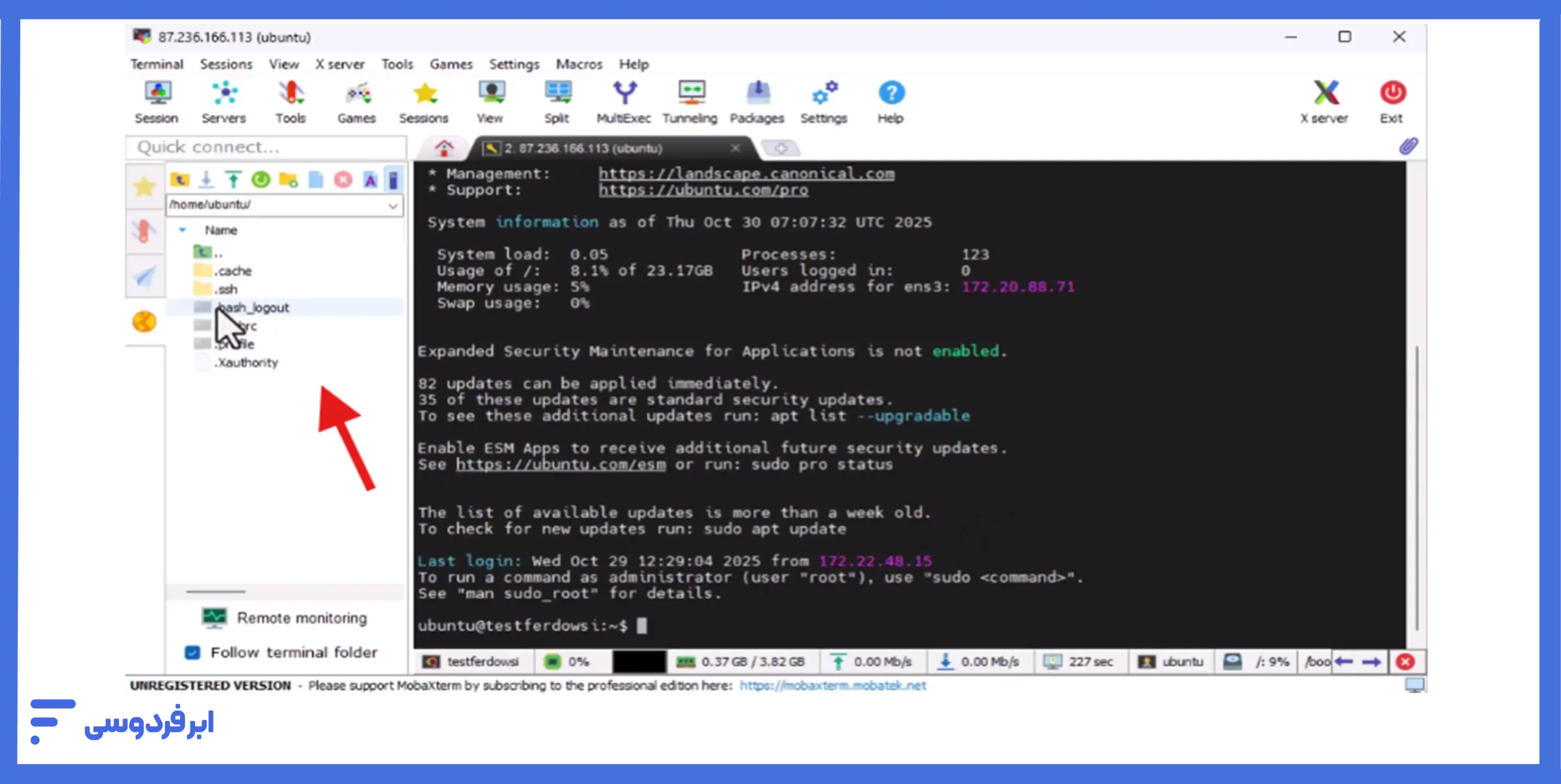This screenshot has height=784, width=1561.
Task: Click the Remote monitoring button
Action: 285,618
